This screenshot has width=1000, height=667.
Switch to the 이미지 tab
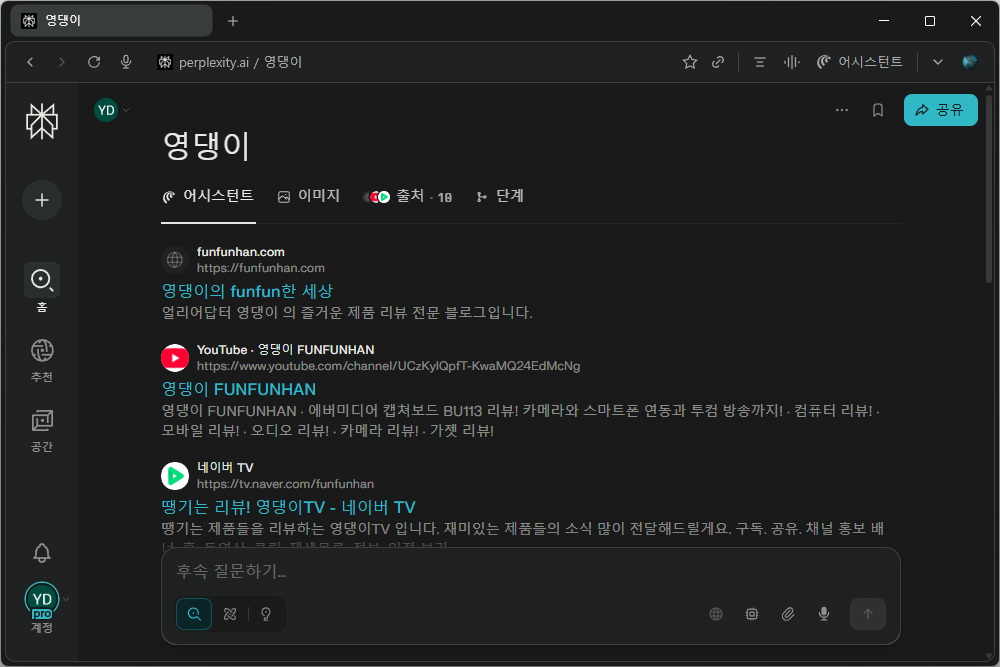click(x=309, y=196)
